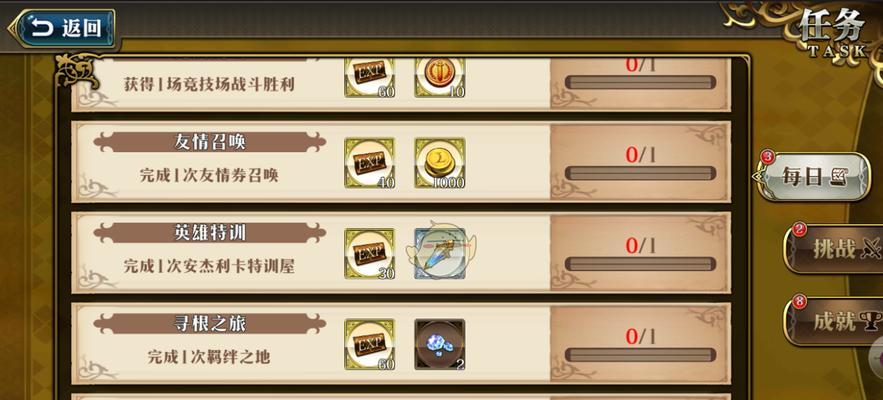883x400 pixels.
Task: Tap the 返回 back button
Action: tap(63, 28)
